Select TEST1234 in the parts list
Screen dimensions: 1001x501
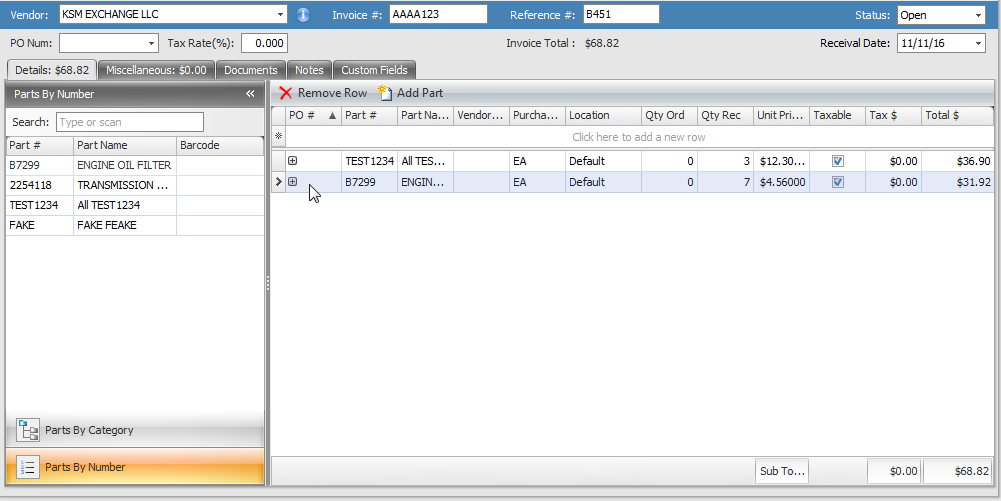[135, 206]
